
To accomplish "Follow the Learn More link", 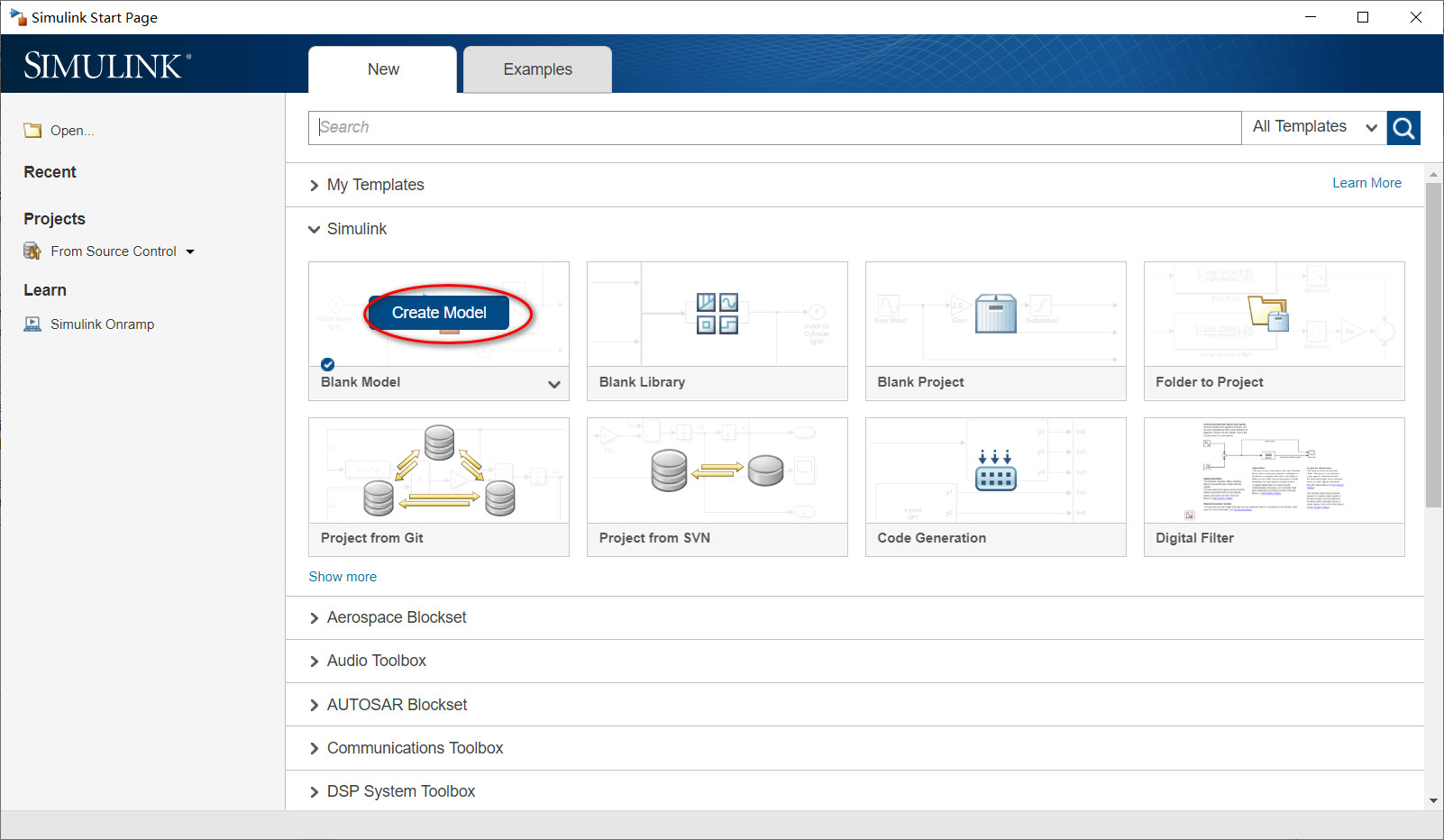I will 1367,183.
